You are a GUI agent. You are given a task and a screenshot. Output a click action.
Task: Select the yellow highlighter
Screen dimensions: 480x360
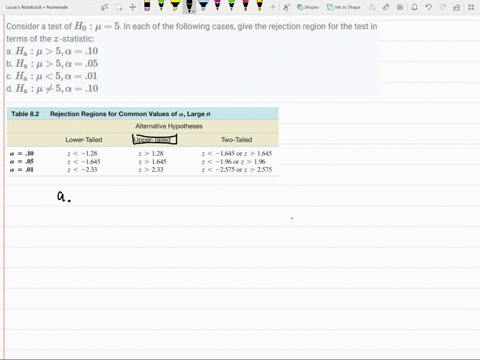click(175, 6)
